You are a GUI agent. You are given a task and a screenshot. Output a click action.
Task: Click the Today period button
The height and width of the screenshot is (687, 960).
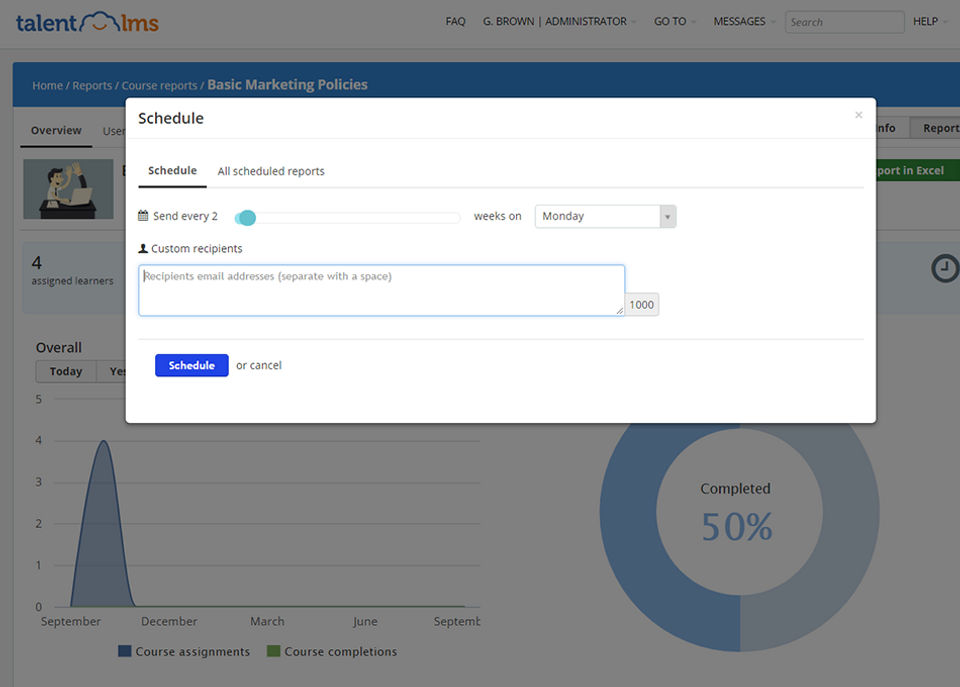point(66,372)
